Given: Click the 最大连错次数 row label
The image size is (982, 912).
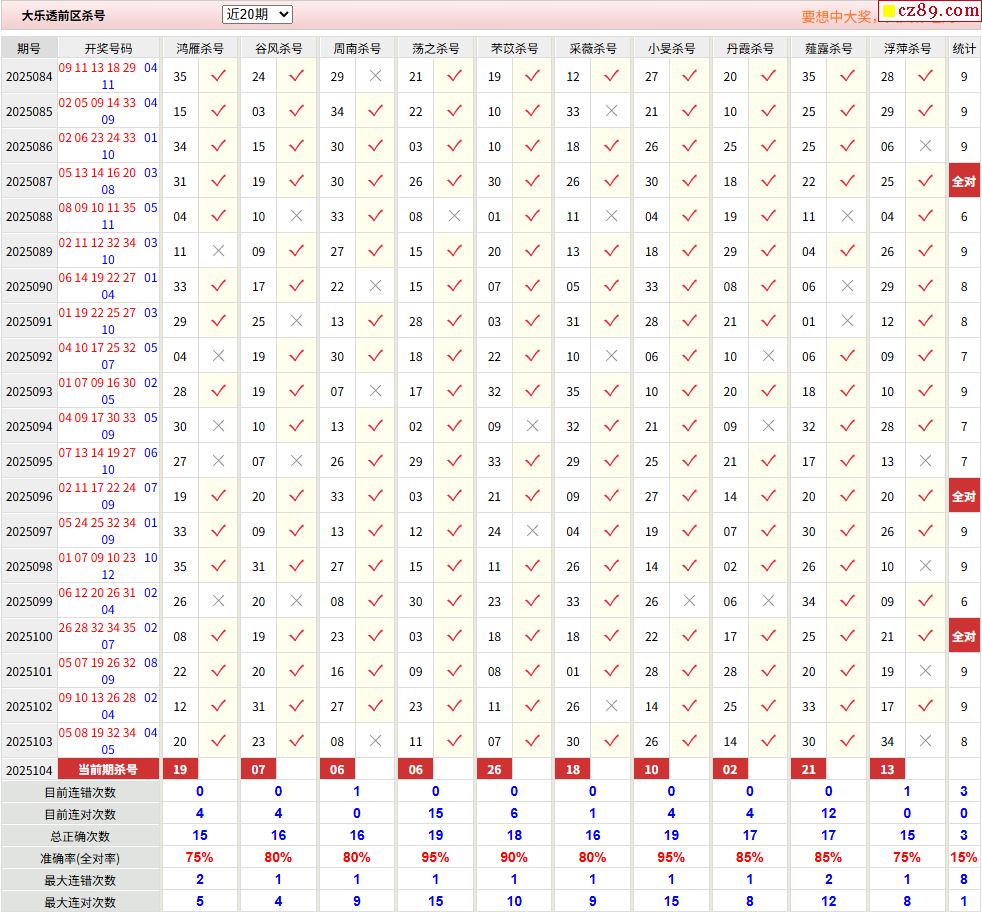Looking at the screenshot, I should tap(80, 880).
